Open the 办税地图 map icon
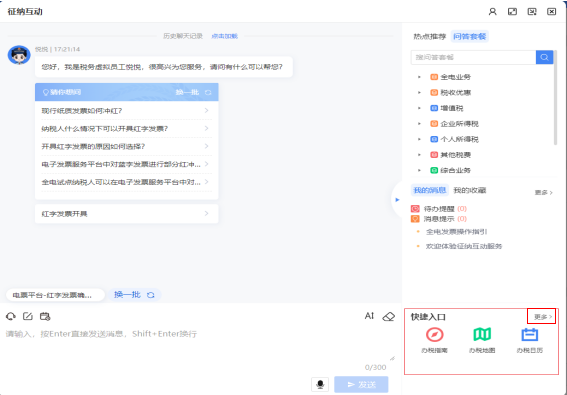Viewport: 567px width, 395px height. [482, 335]
